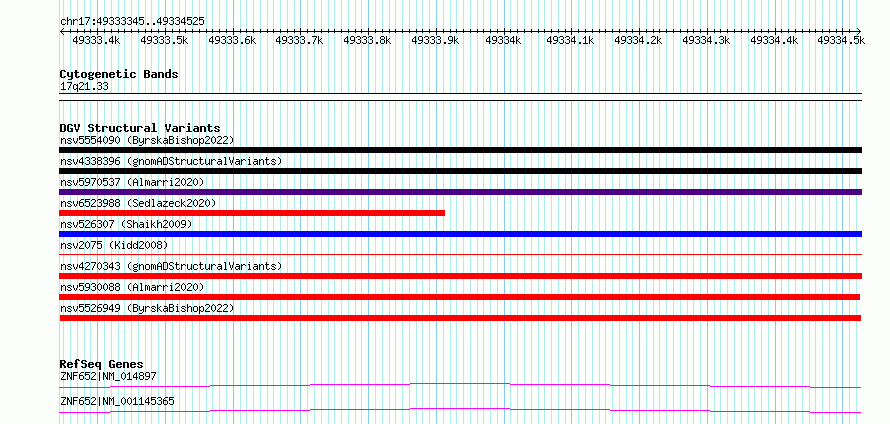Select the thin red nsv2075 line
The image size is (890, 424).
coord(460,254)
